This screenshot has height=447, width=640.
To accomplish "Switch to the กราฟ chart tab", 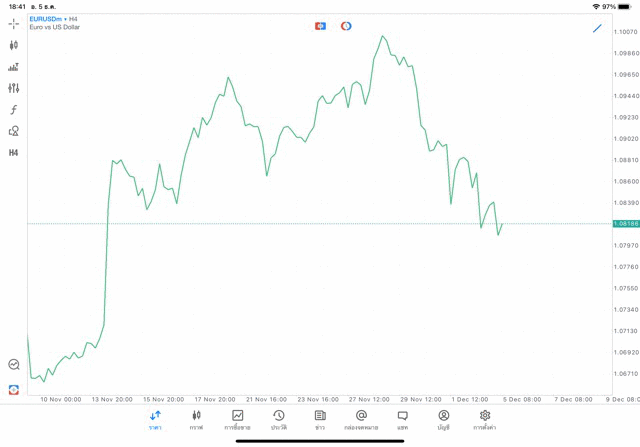I will click(x=196, y=420).
